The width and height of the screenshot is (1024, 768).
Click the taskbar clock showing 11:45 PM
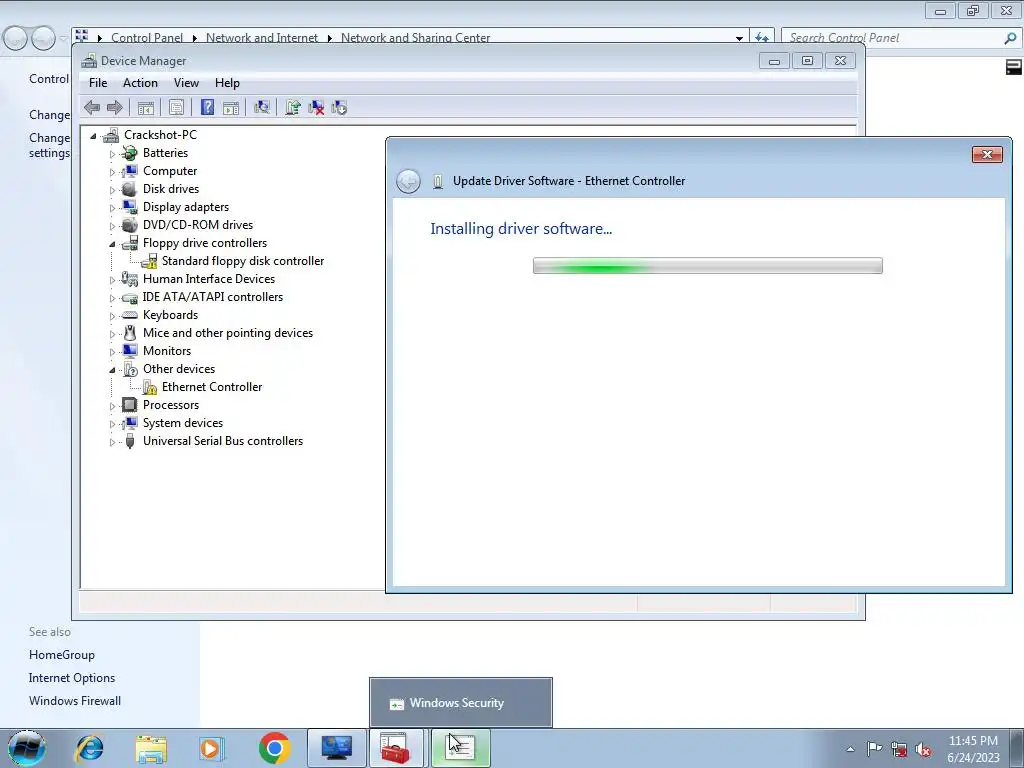973,749
